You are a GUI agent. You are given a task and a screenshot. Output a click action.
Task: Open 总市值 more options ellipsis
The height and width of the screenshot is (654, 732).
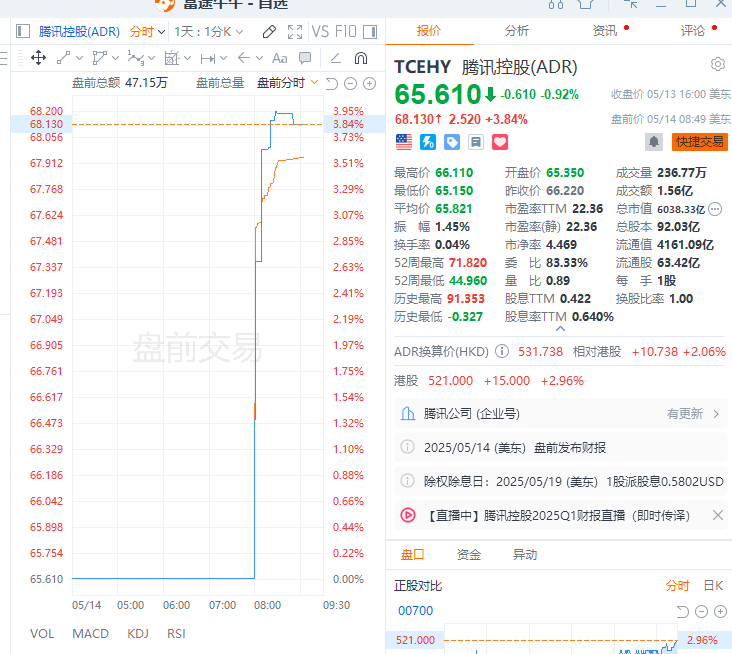715,209
